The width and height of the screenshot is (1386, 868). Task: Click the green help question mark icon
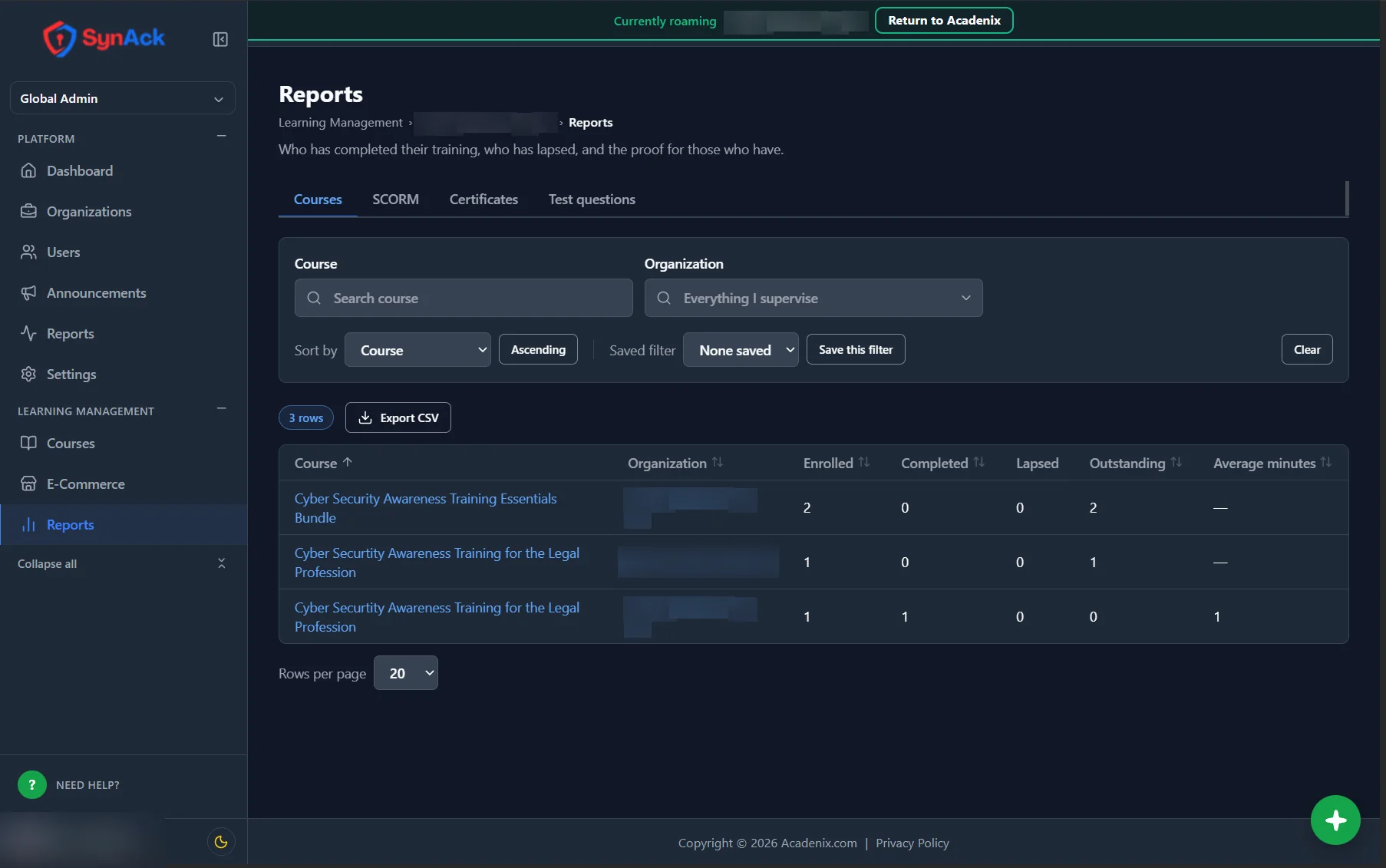click(32, 784)
